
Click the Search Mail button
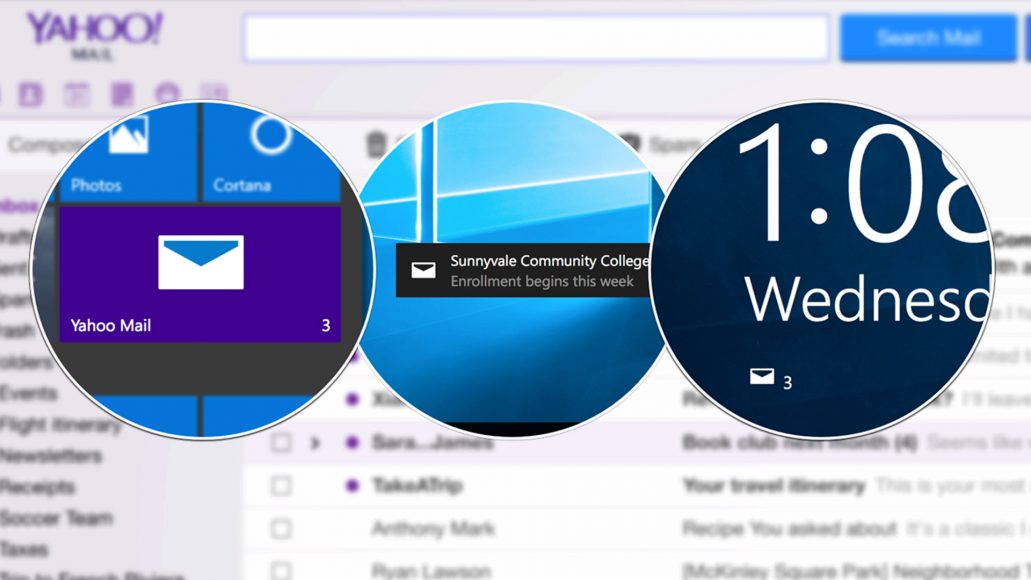click(x=928, y=37)
